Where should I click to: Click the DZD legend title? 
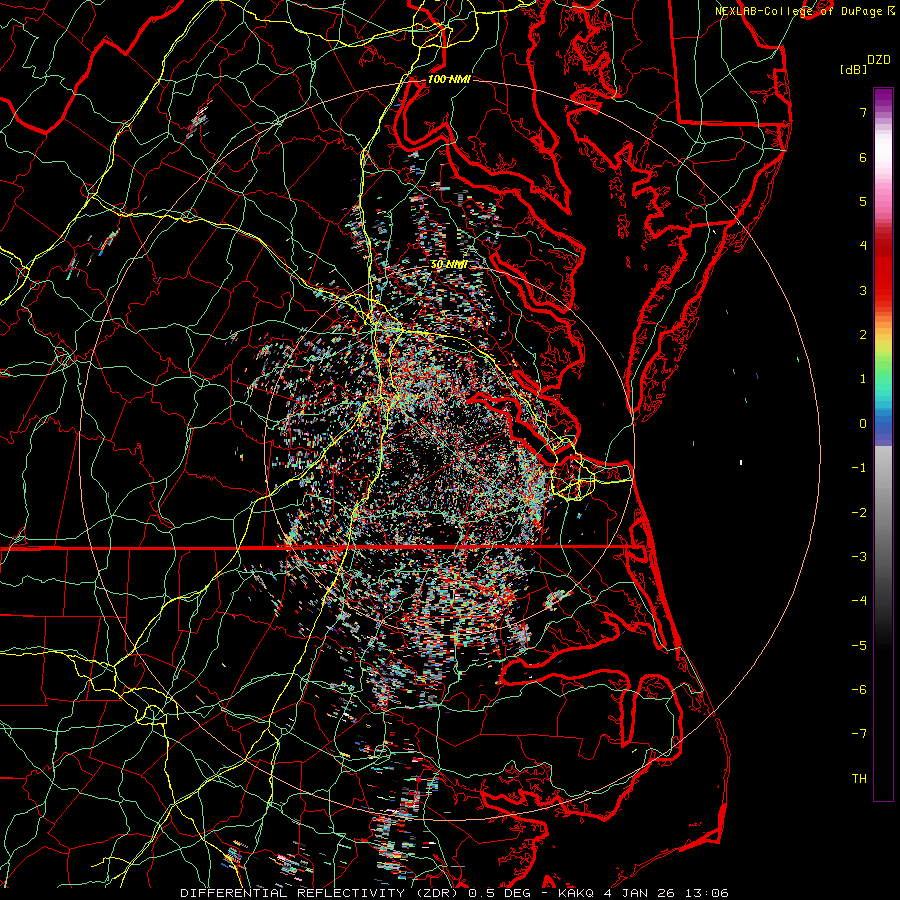pos(879,60)
